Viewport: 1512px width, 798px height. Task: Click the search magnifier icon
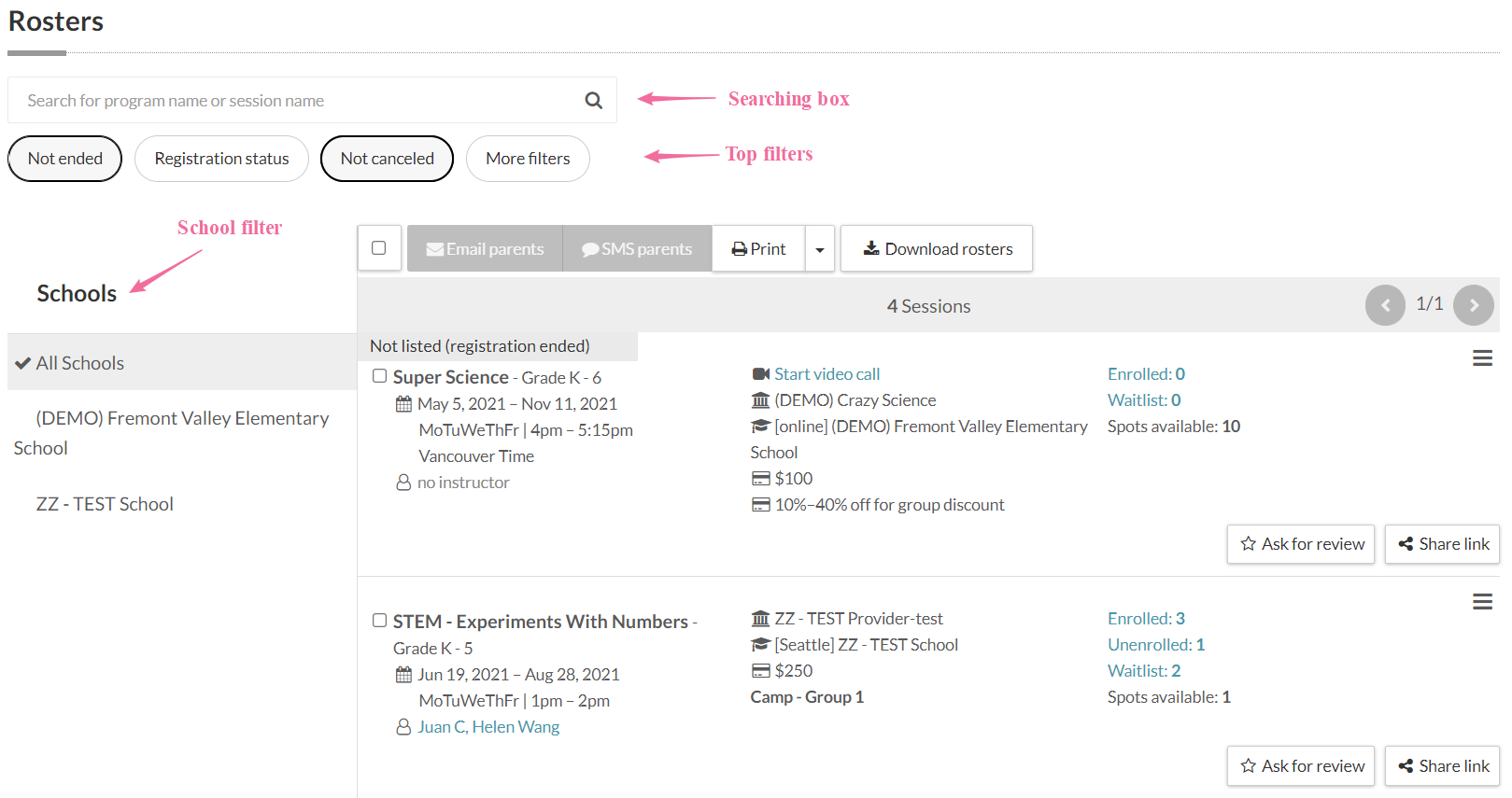coord(593,101)
